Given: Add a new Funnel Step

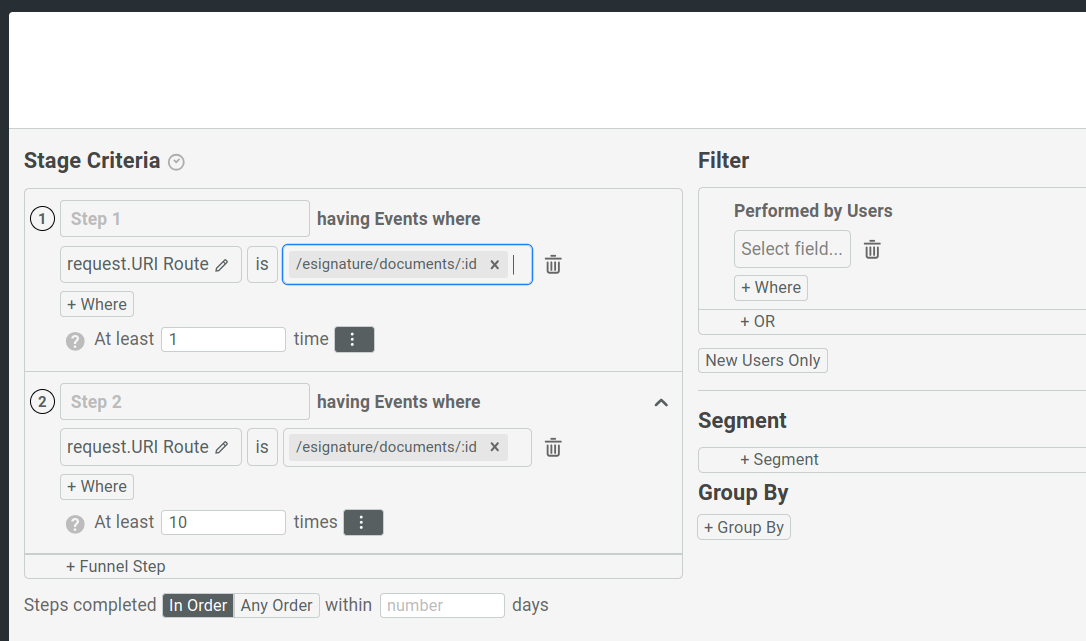Looking at the screenshot, I should pyautogui.click(x=116, y=566).
